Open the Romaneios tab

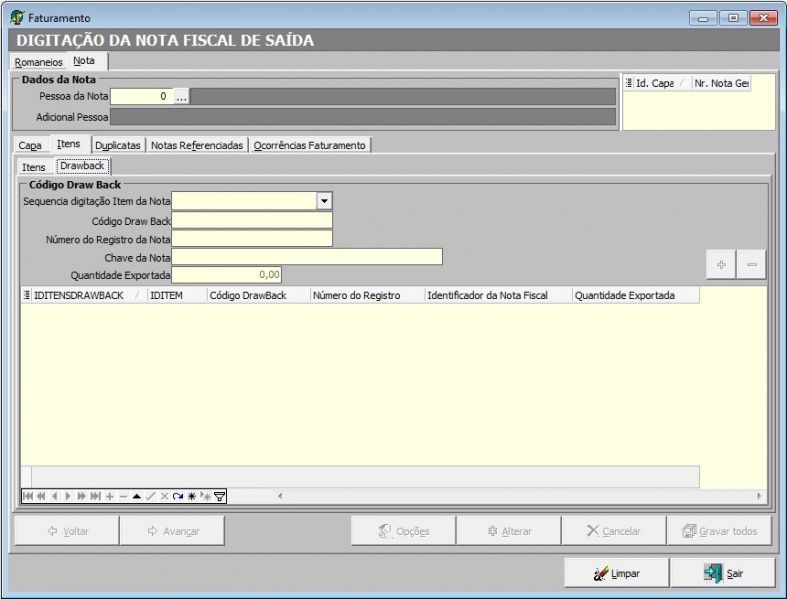coord(38,62)
